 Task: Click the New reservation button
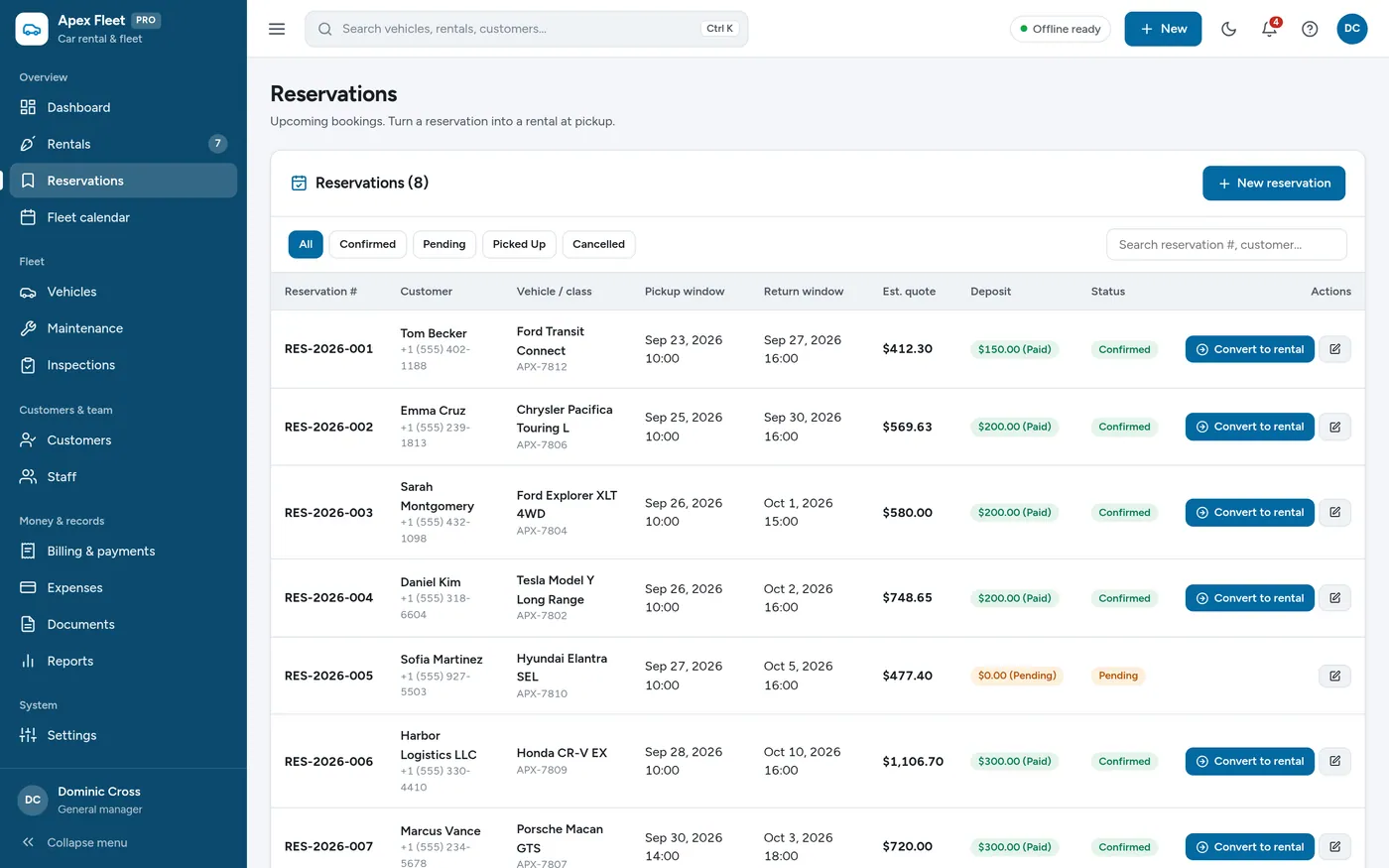[x=1274, y=184]
